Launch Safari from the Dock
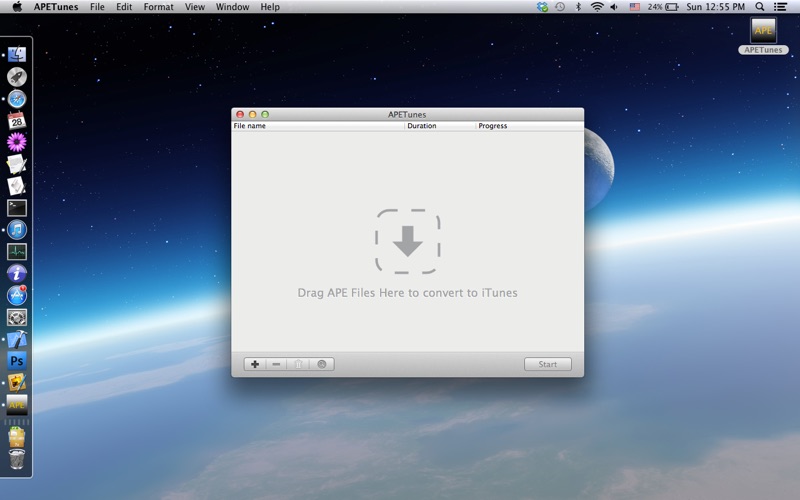The width and height of the screenshot is (800, 500). pyautogui.click(x=17, y=98)
